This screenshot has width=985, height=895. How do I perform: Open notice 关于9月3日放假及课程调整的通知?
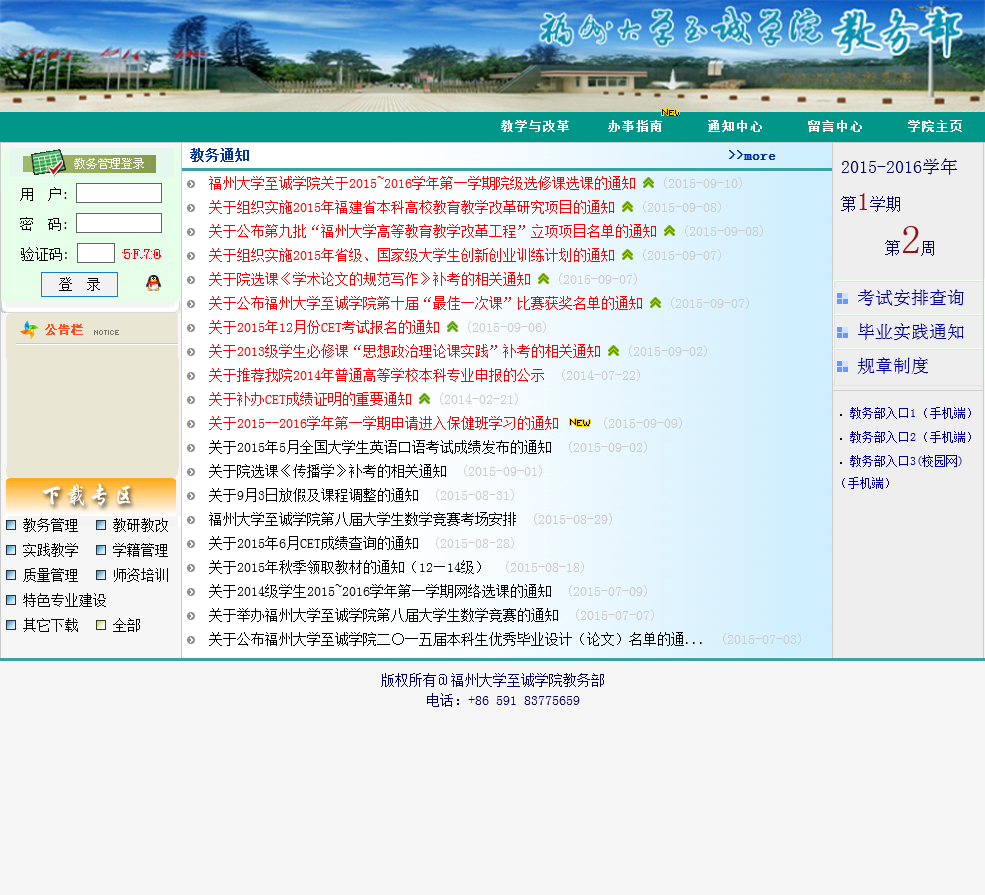tap(313, 496)
